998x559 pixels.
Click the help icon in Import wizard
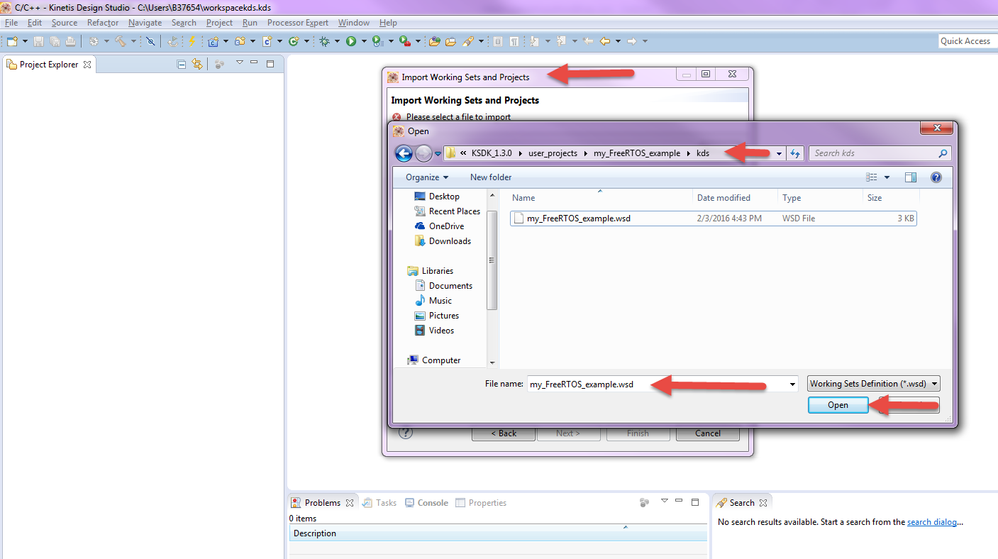click(x=405, y=433)
